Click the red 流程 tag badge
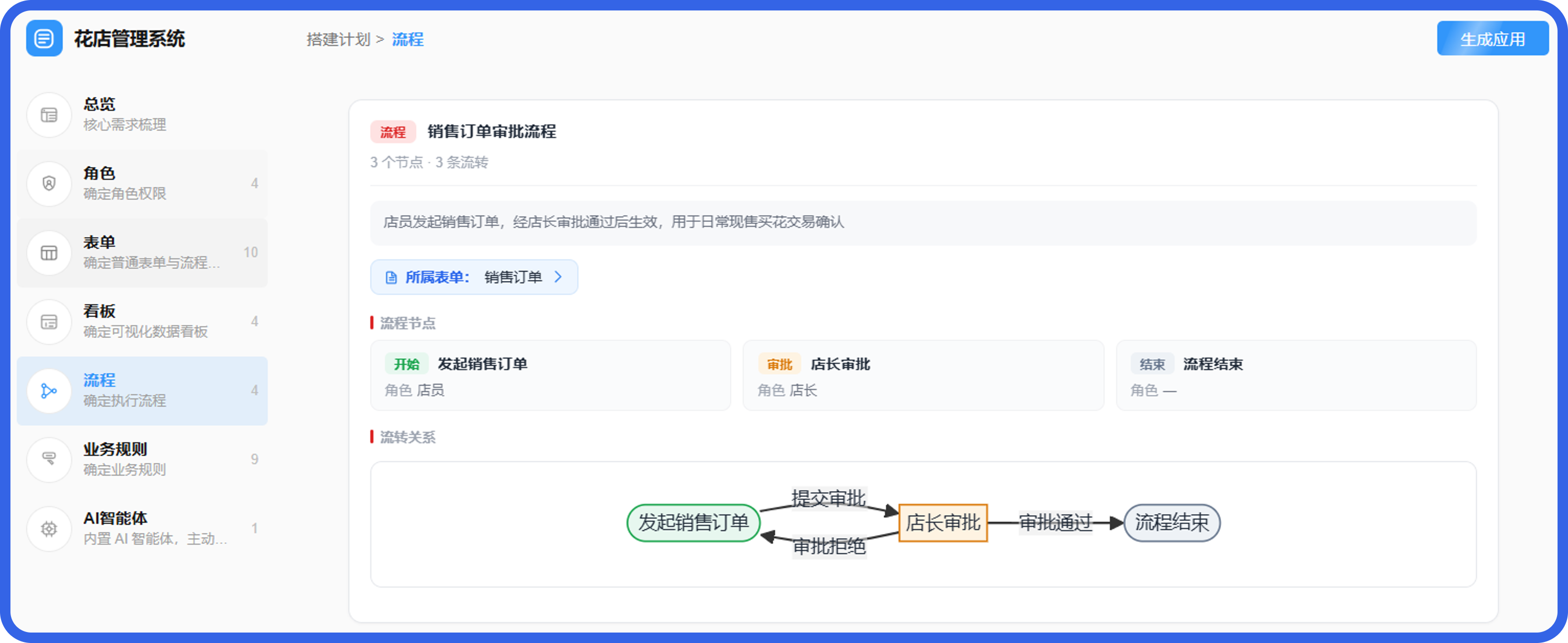Viewport: 1568px width, 643px height. [393, 131]
